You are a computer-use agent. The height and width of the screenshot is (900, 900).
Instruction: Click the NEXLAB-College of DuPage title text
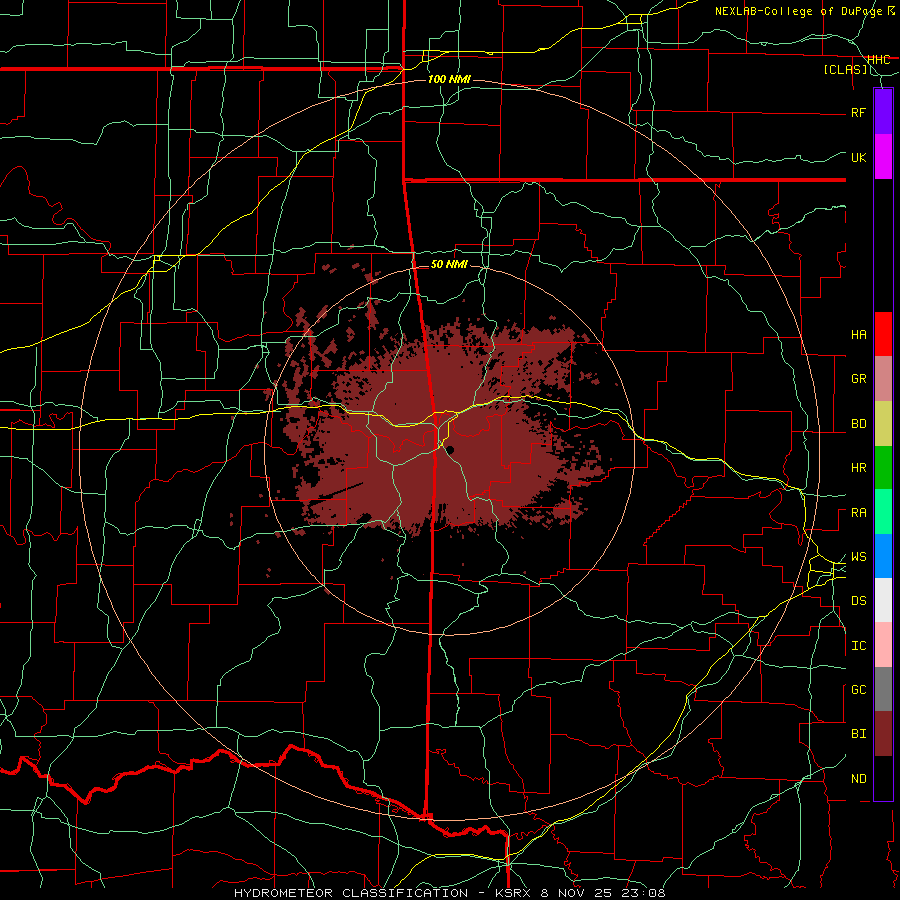point(798,11)
